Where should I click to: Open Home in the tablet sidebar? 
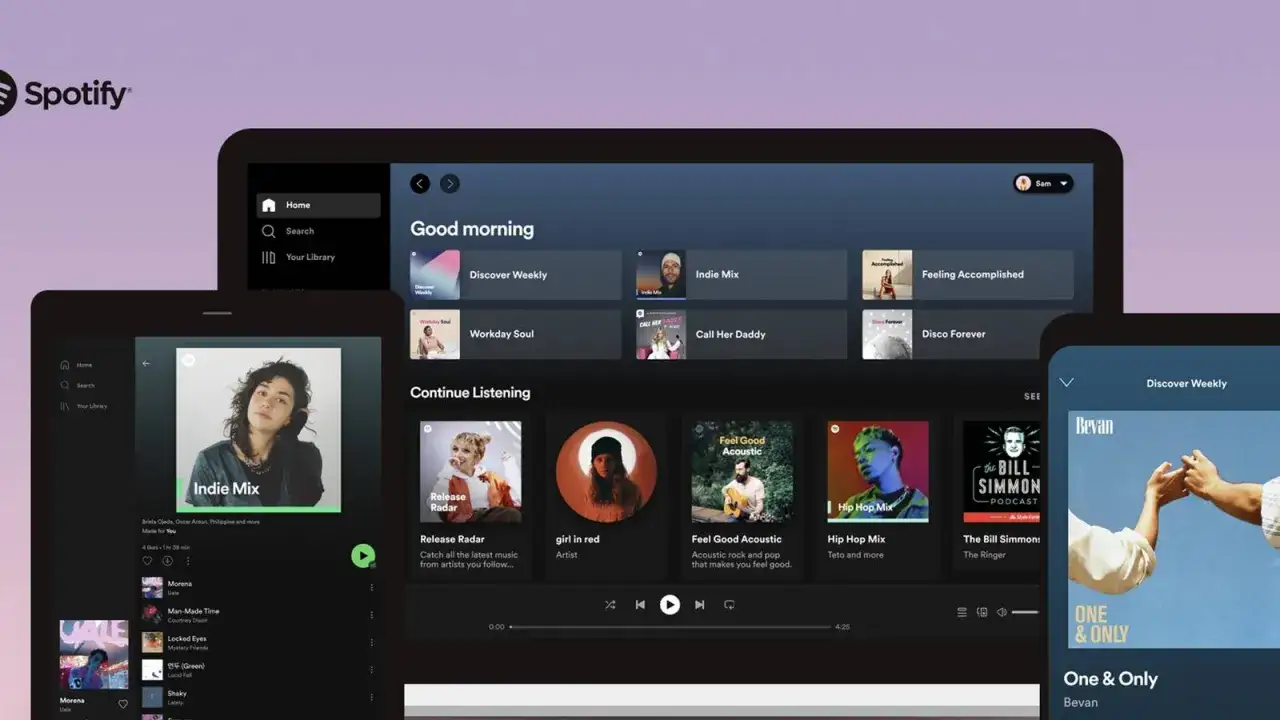pos(77,365)
